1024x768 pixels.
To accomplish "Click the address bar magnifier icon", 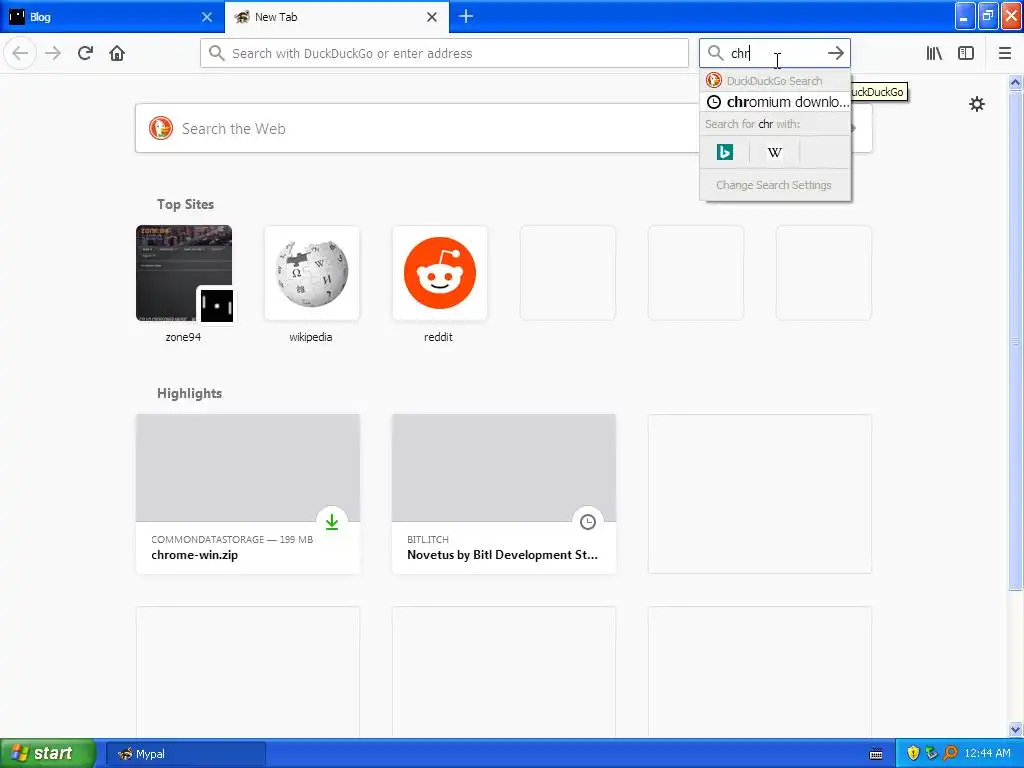I will pos(217,53).
